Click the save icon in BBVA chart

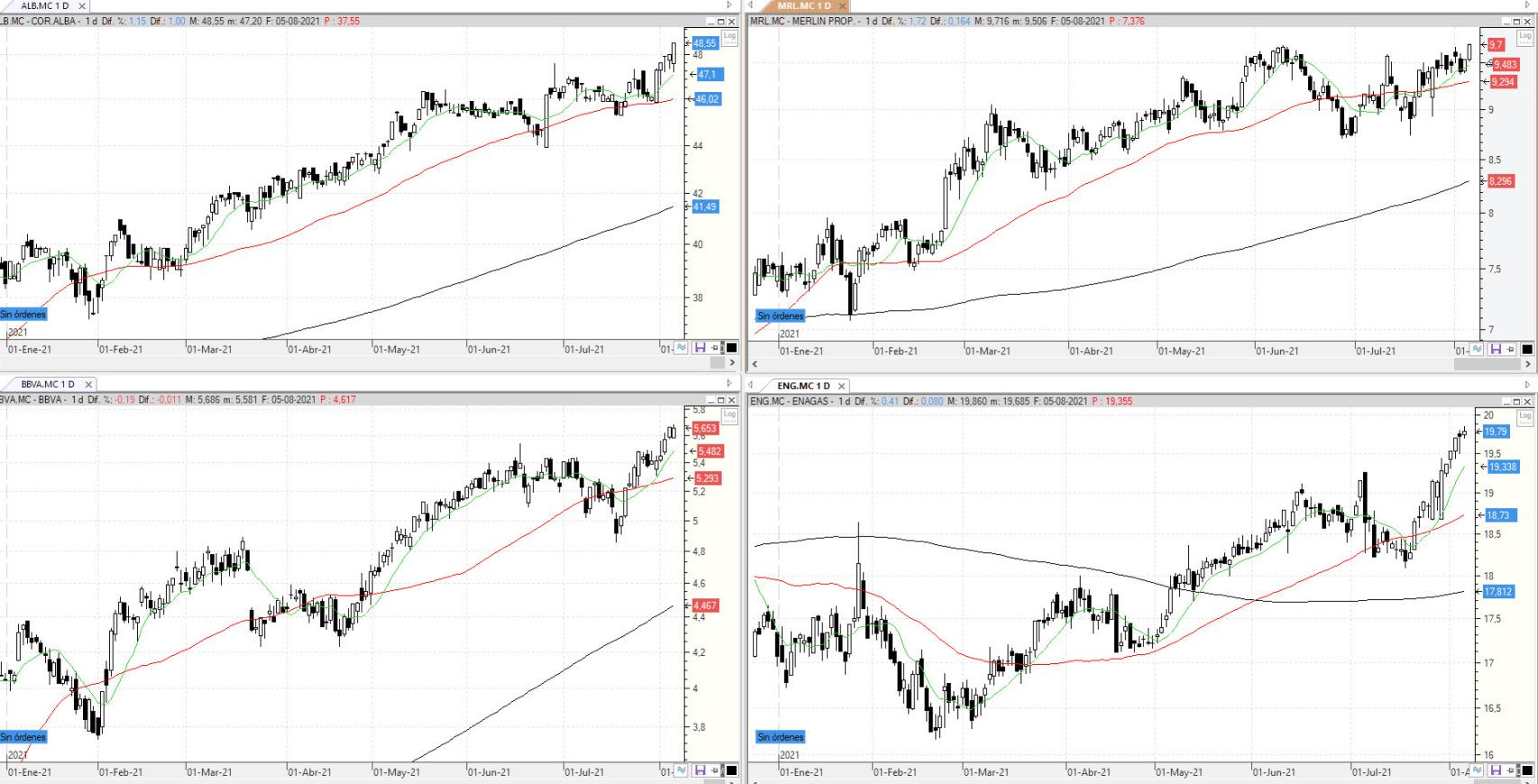[700, 770]
